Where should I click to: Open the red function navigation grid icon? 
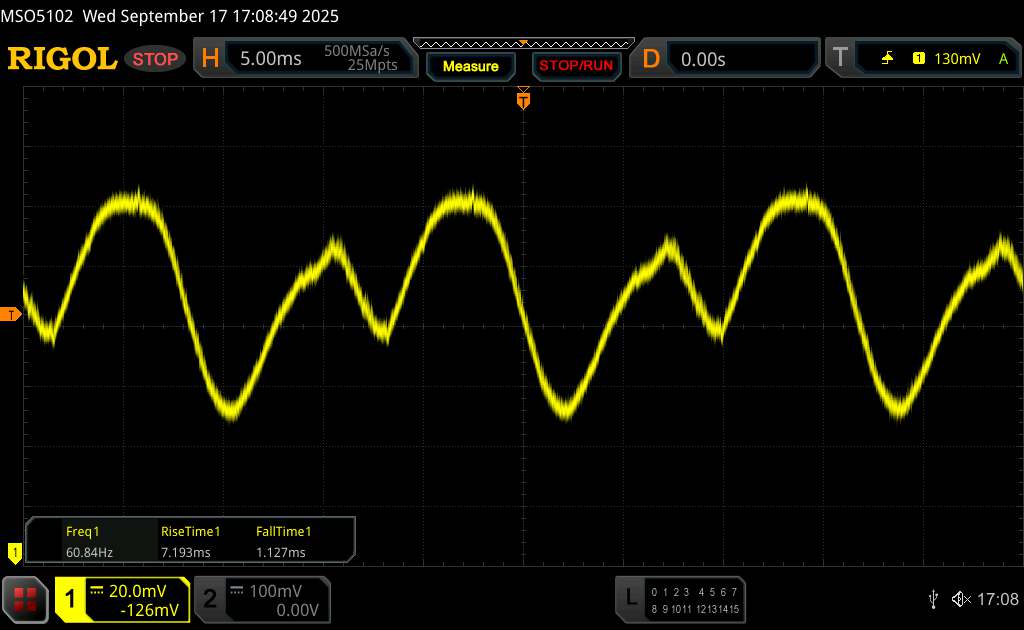pyautogui.click(x=26, y=599)
